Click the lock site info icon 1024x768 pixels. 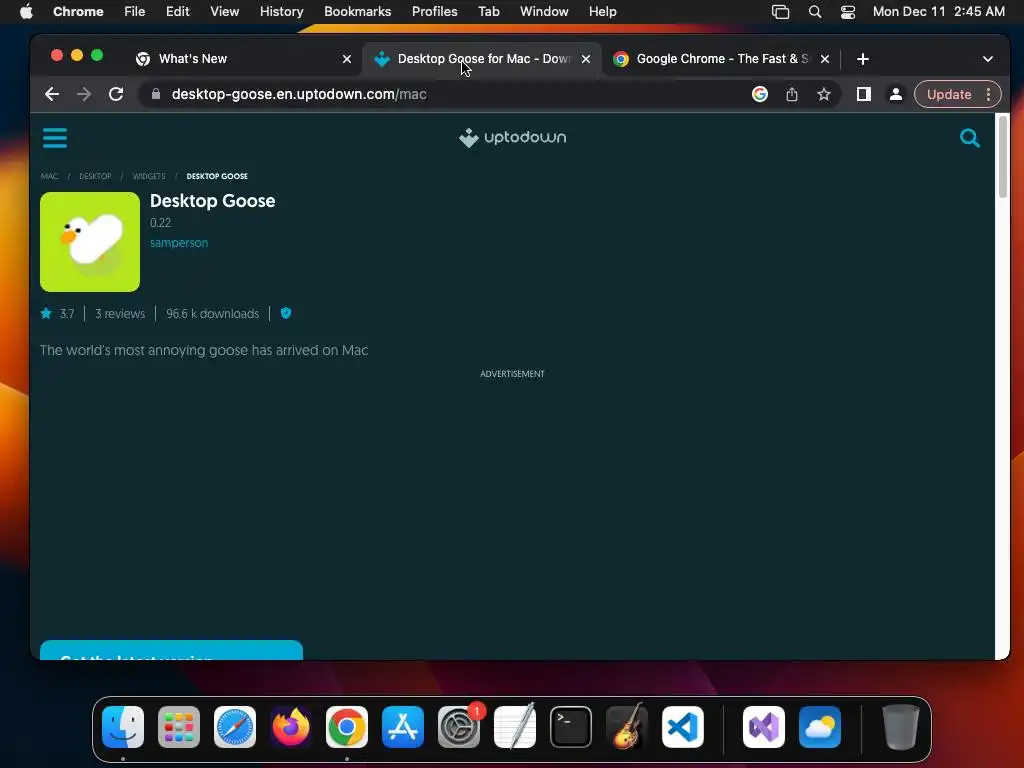click(155, 94)
